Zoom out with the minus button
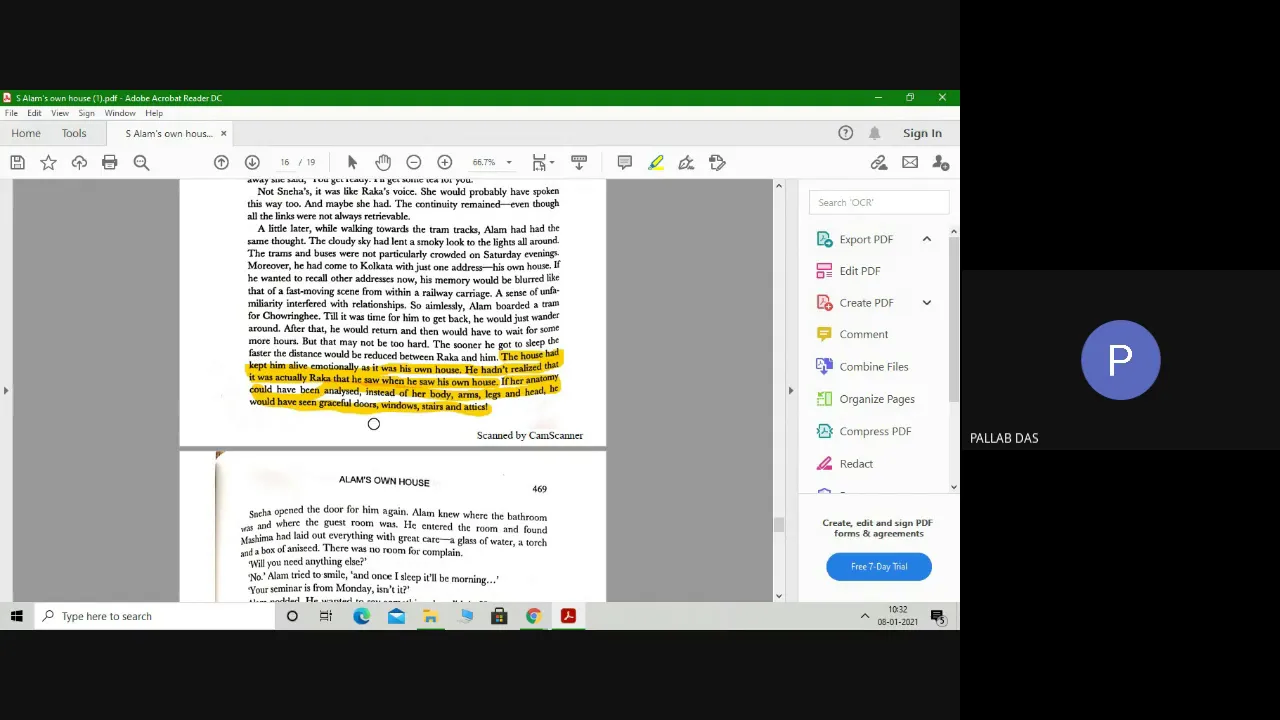 (x=414, y=162)
